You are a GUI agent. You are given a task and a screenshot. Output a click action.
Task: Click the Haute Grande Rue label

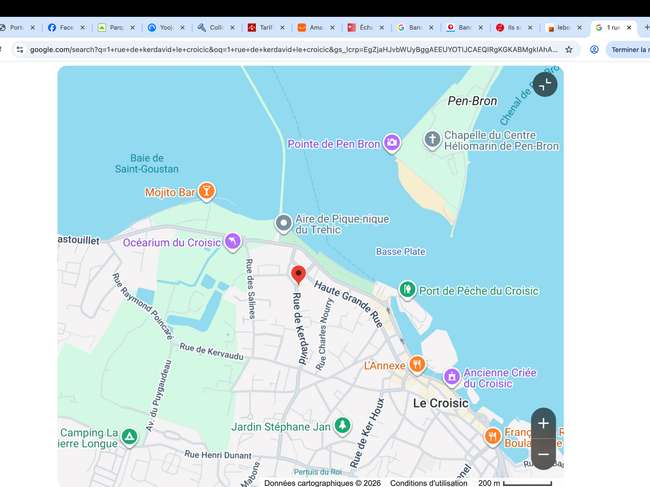[349, 303]
